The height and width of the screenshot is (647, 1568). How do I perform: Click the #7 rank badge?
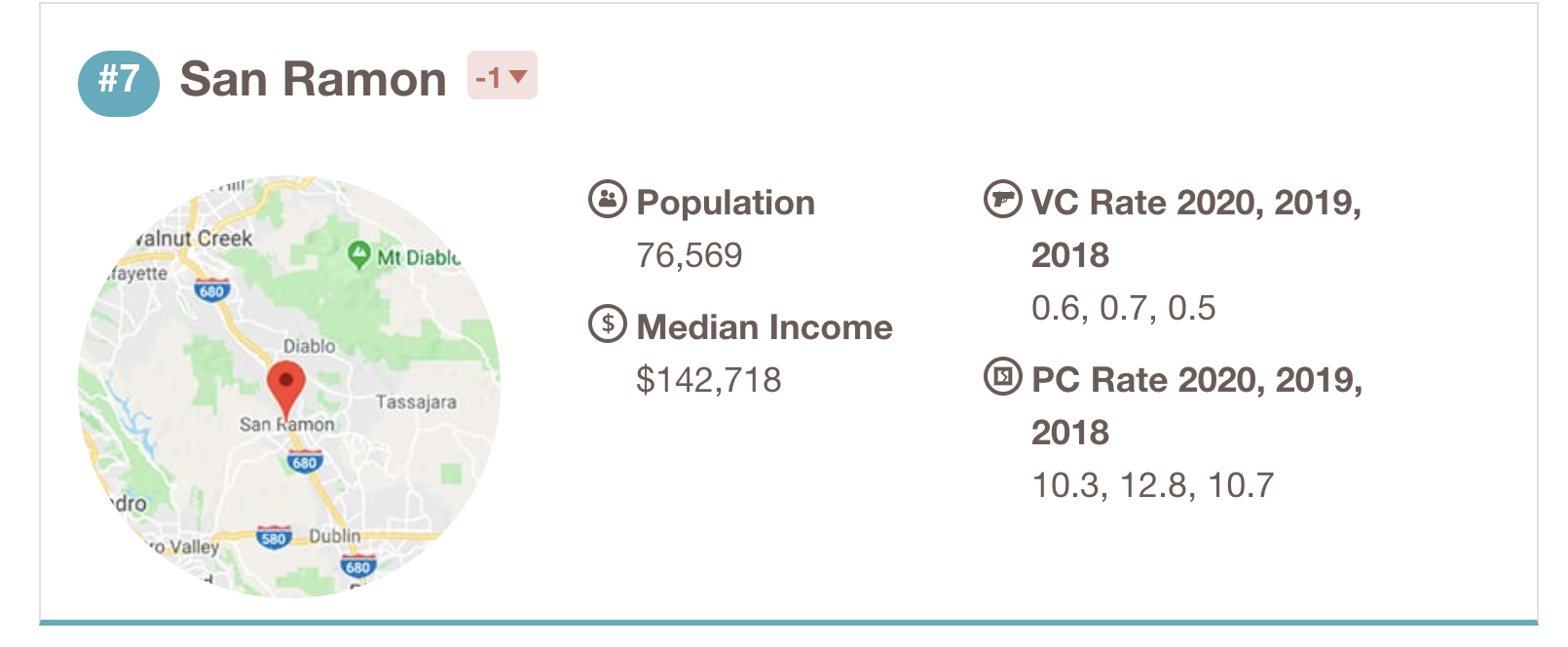119,83
